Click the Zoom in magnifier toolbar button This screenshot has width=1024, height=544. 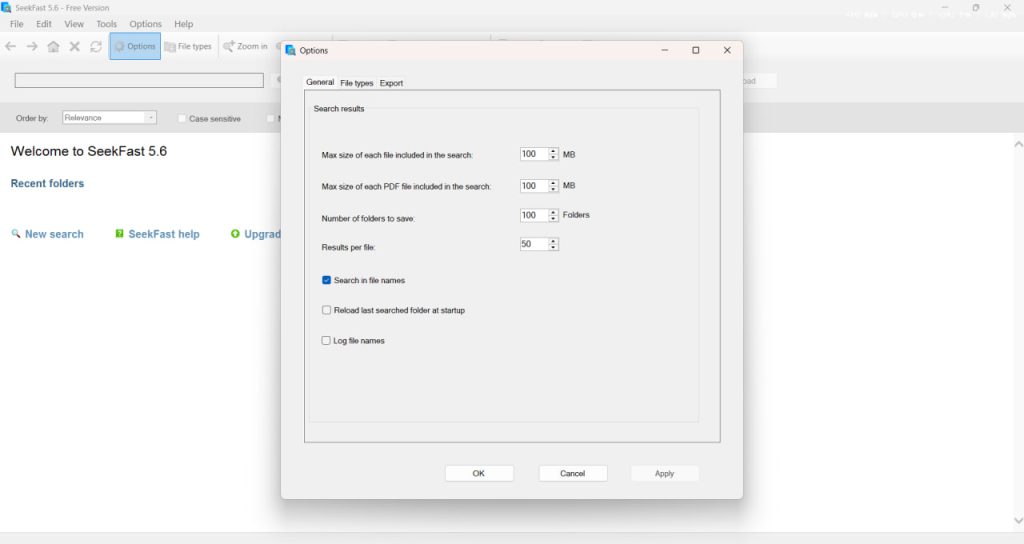(x=246, y=46)
